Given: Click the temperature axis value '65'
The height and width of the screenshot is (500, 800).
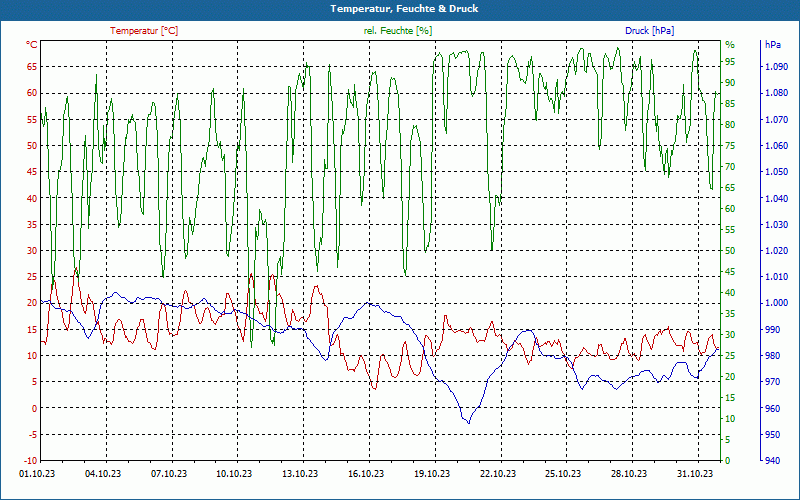Looking at the screenshot, I should (x=32, y=66).
